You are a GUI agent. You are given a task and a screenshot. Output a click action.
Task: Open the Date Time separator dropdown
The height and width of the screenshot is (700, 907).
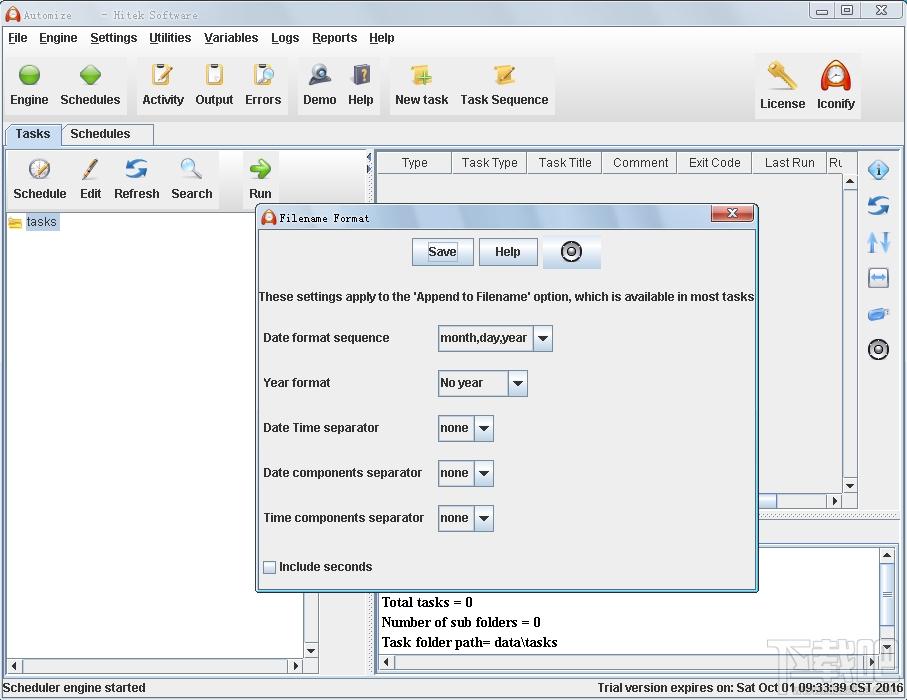pos(466,428)
